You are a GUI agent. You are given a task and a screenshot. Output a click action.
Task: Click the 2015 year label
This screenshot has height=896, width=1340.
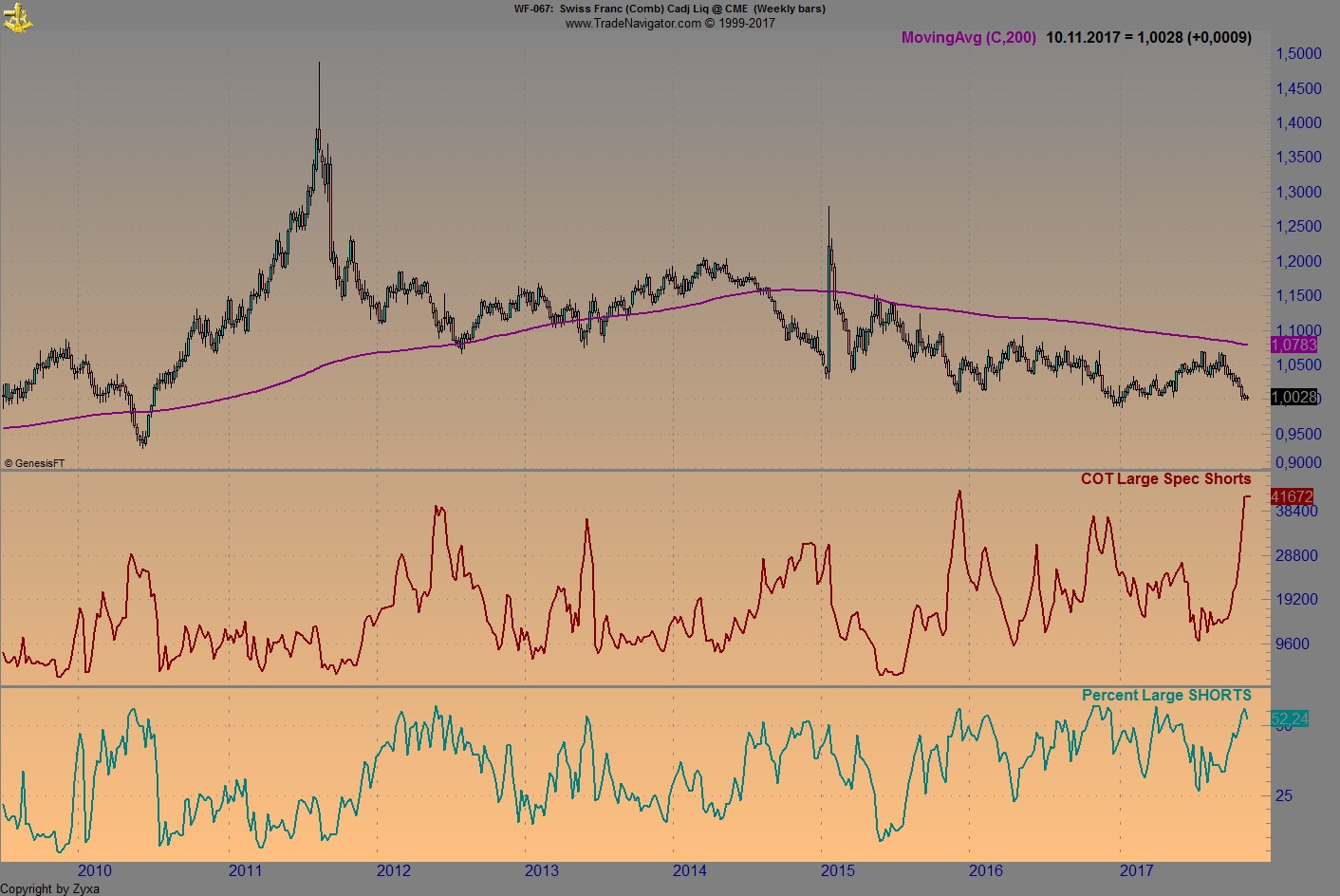click(x=838, y=871)
